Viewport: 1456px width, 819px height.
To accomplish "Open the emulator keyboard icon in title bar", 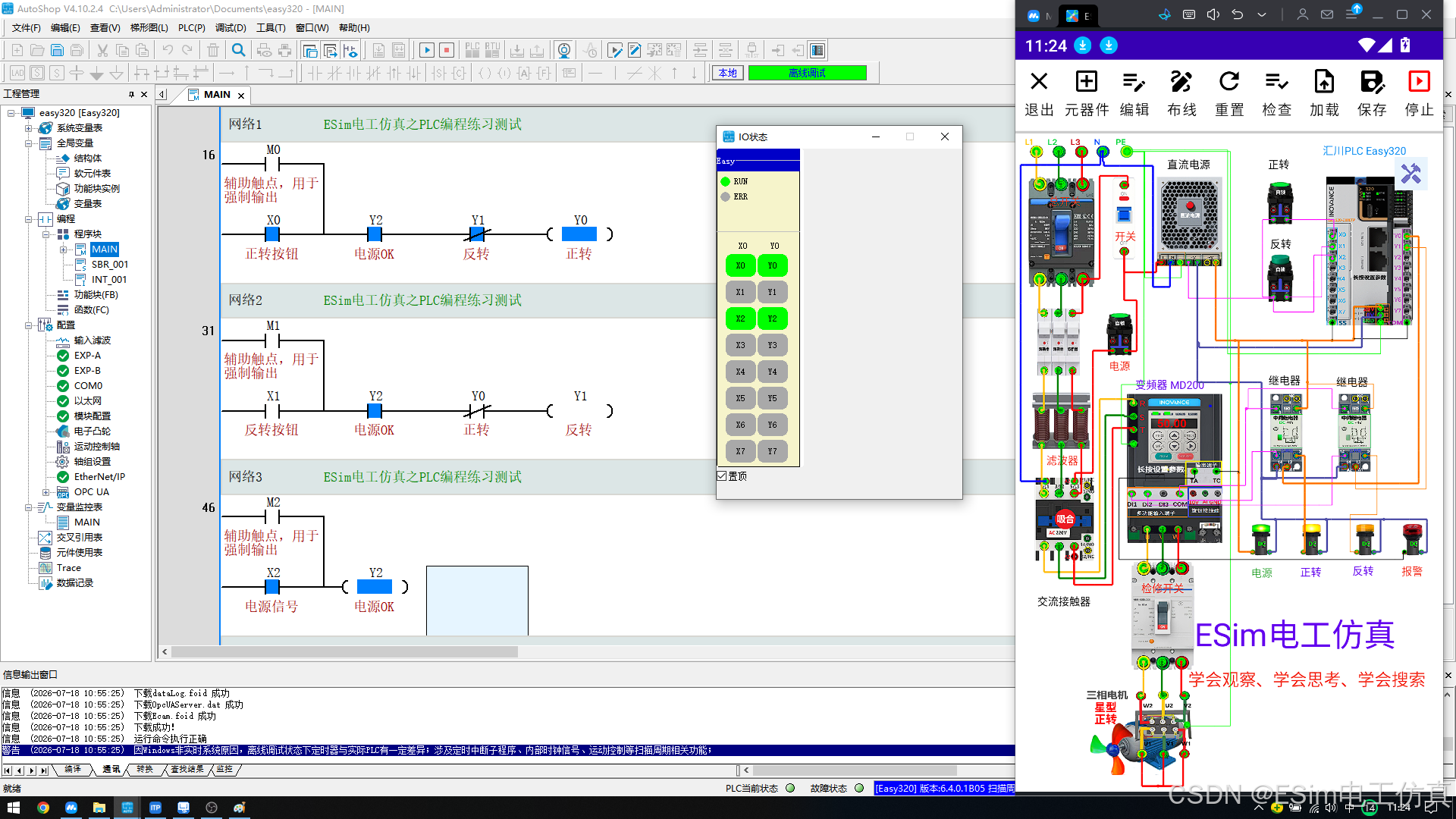I will coord(1189,14).
